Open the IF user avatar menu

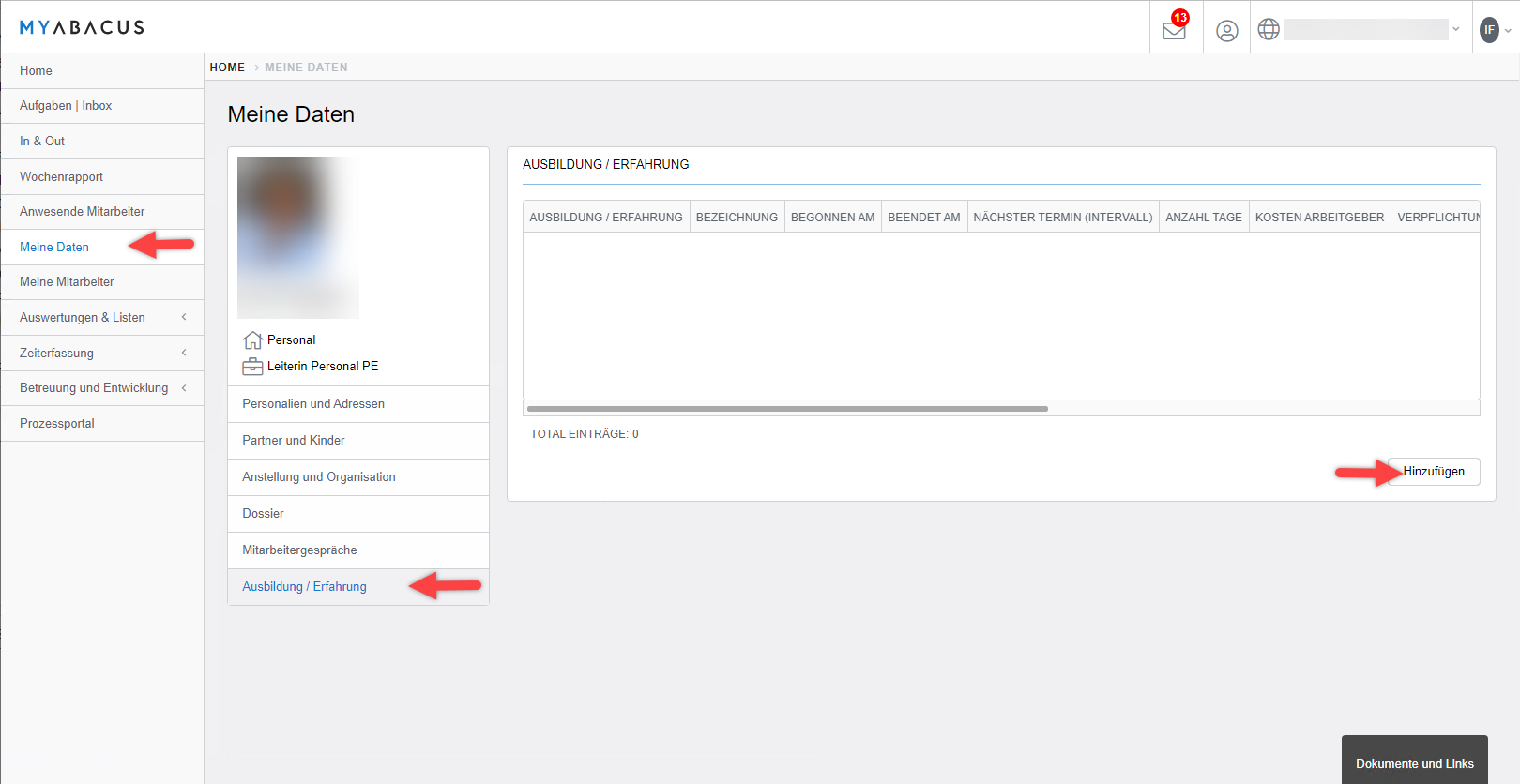1489,30
